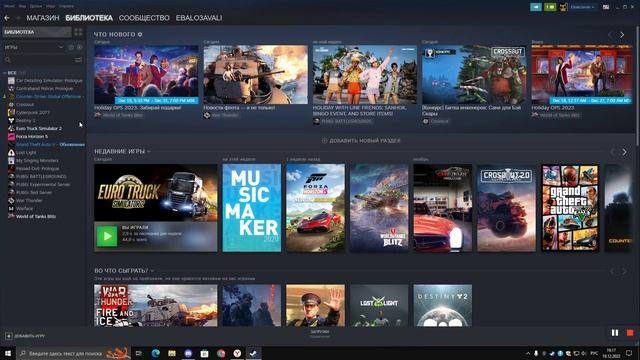Open the ИГРЫ filter dropdown
This screenshot has width=640, height=360.
tap(33, 47)
